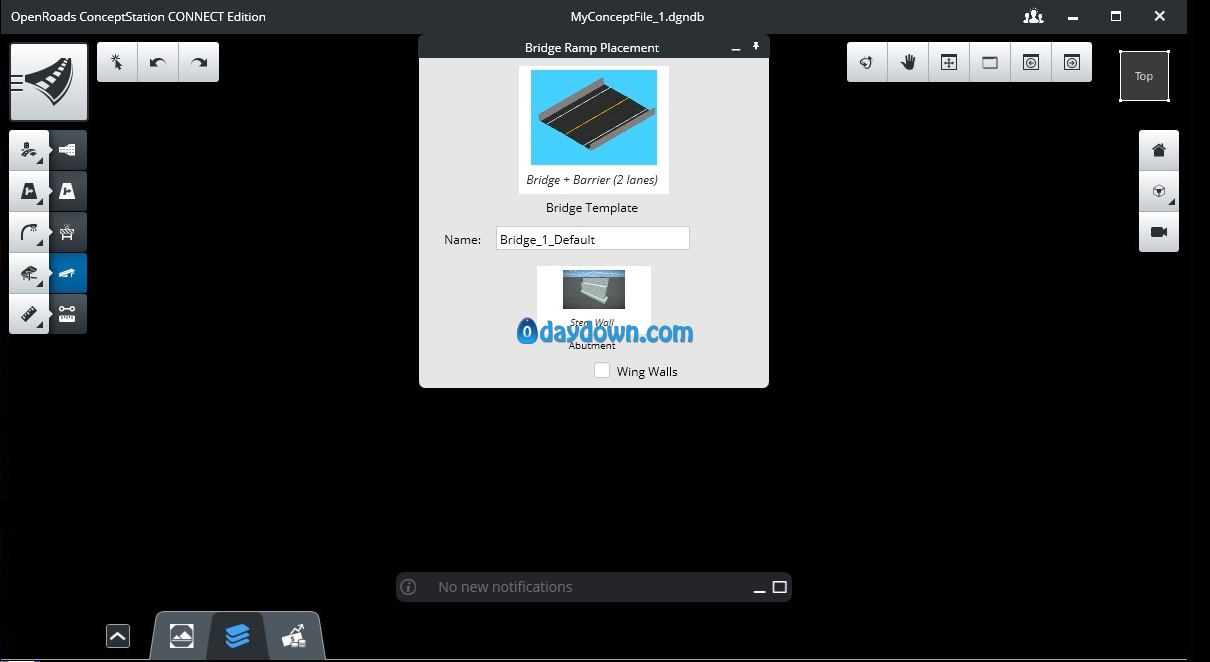
Task: Open the ruler measure tool group
Action: [x=29, y=314]
